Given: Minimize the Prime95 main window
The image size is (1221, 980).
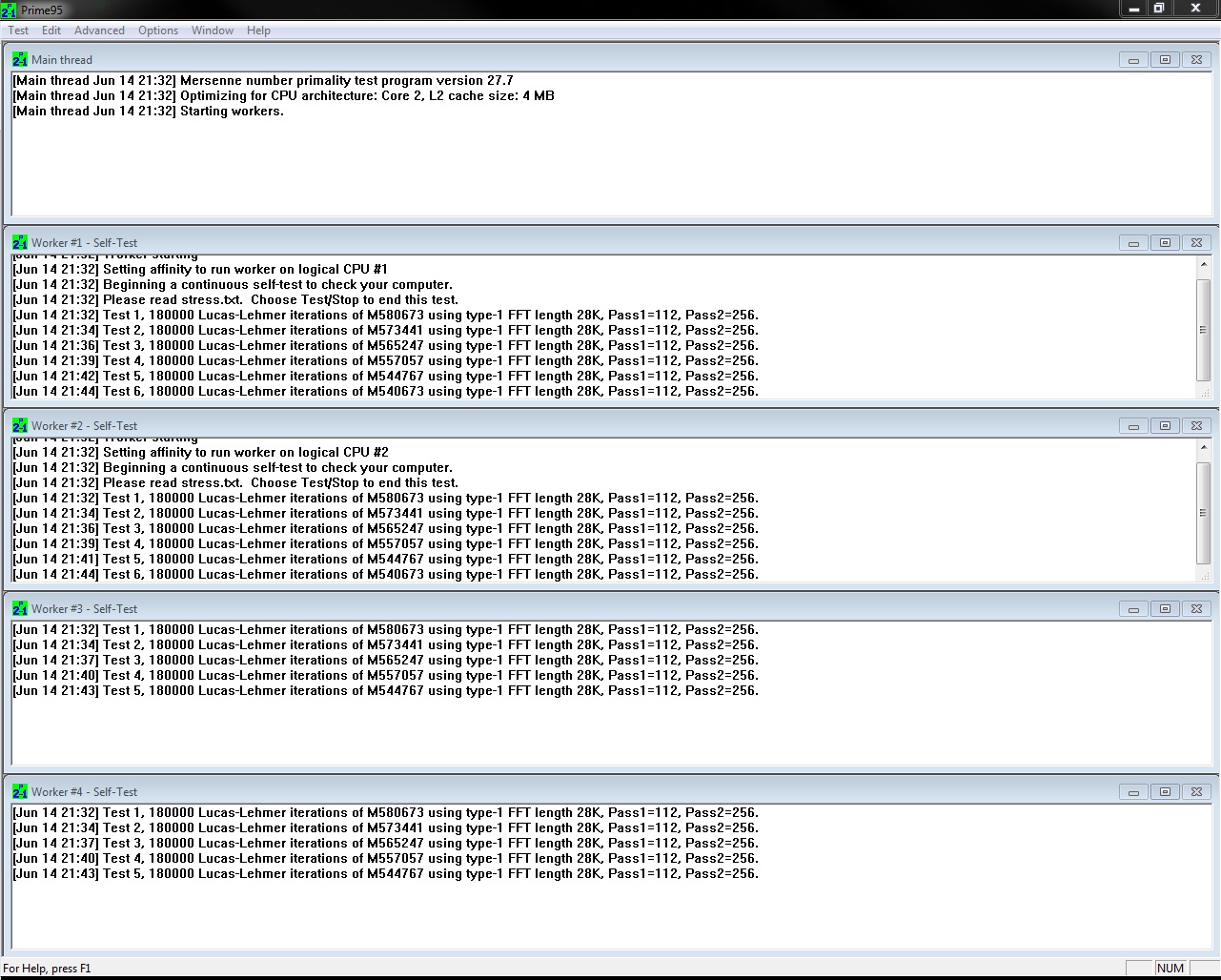Looking at the screenshot, I should [1133, 9].
